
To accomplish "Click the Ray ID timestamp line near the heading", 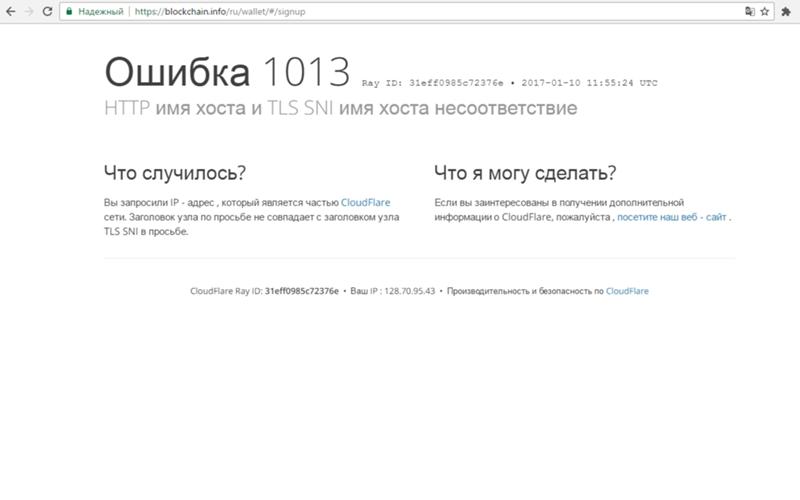I will click(x=509, y=83).
